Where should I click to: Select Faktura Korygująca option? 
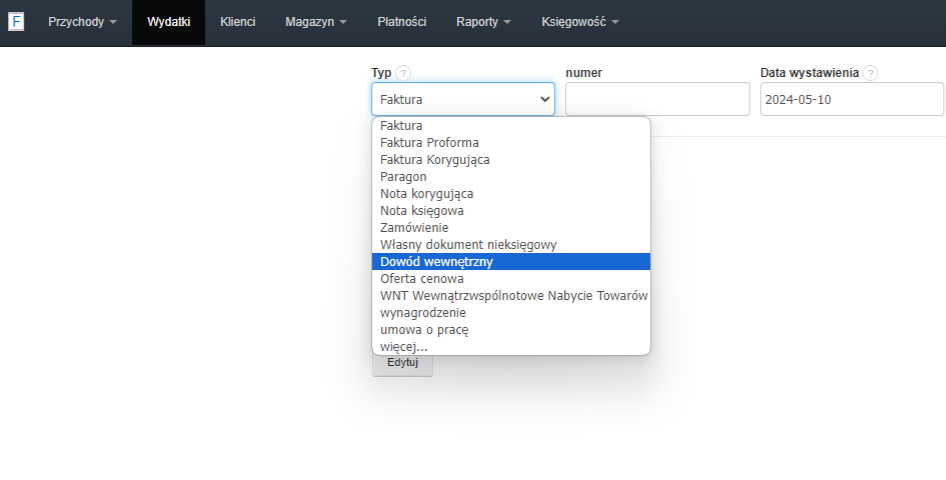pos(511,160)
